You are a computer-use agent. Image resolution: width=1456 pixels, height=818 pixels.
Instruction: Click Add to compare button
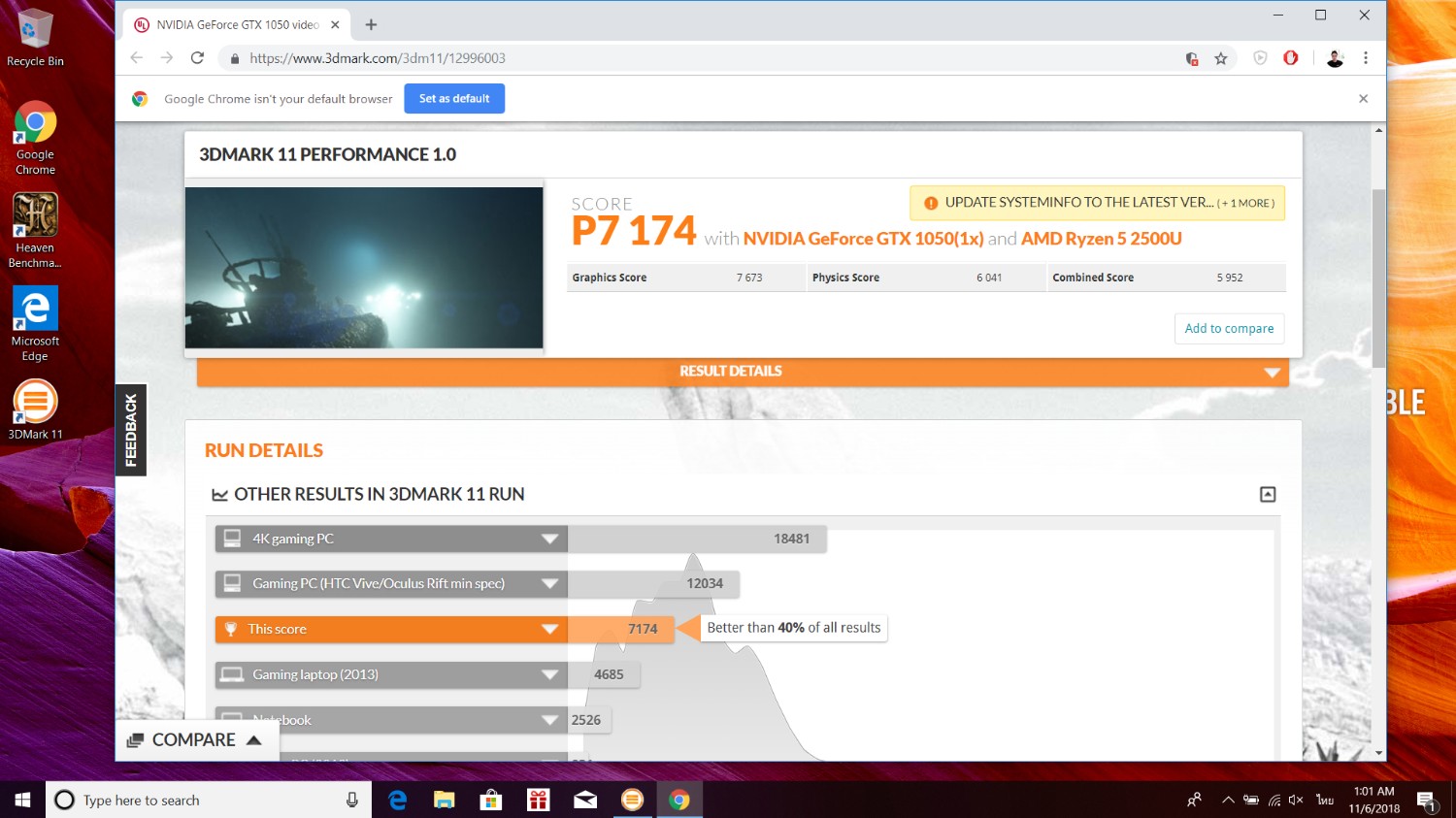tap(1229, 329)
